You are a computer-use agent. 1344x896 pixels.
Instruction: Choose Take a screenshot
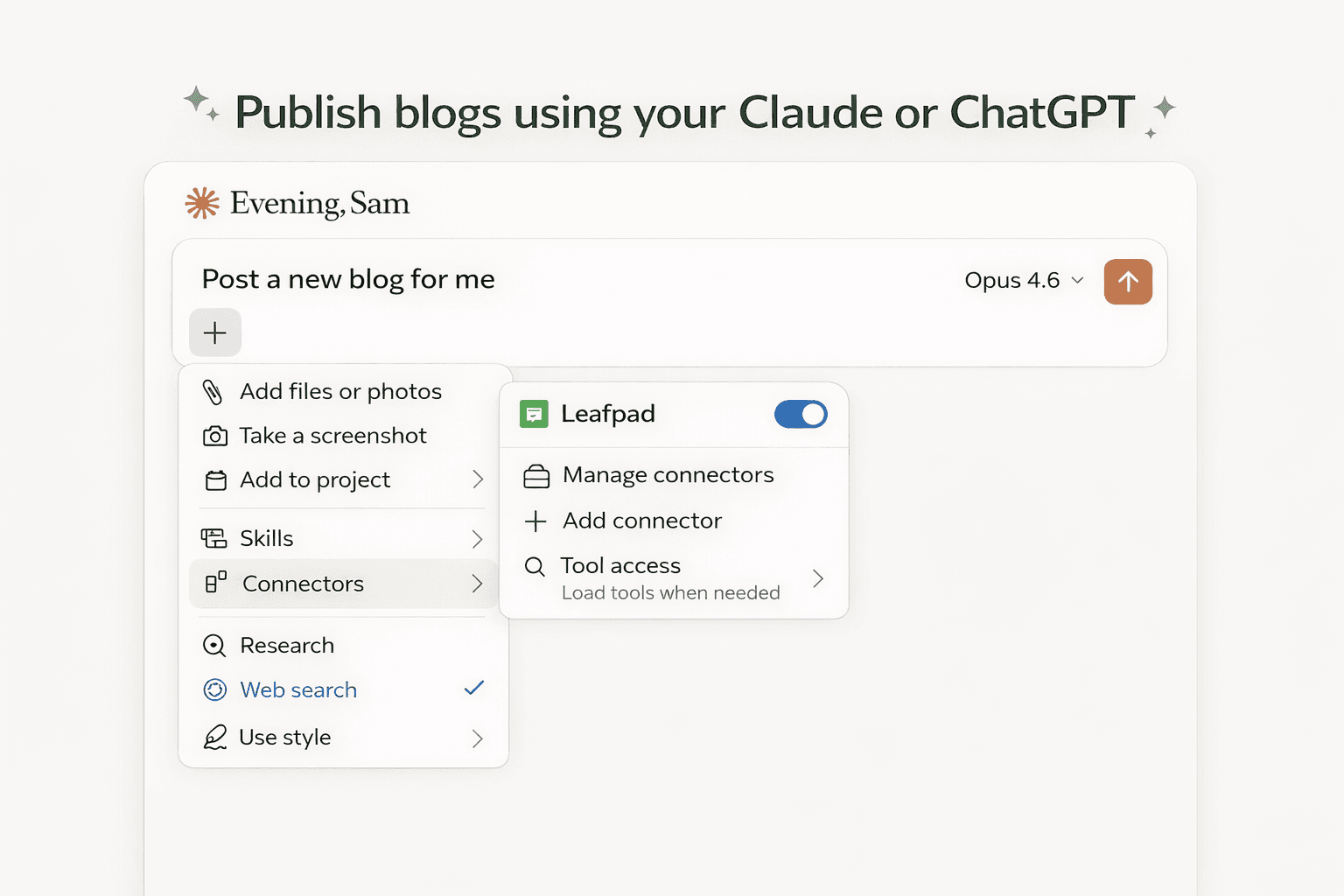pyautogui.click(x=343, y=436)
